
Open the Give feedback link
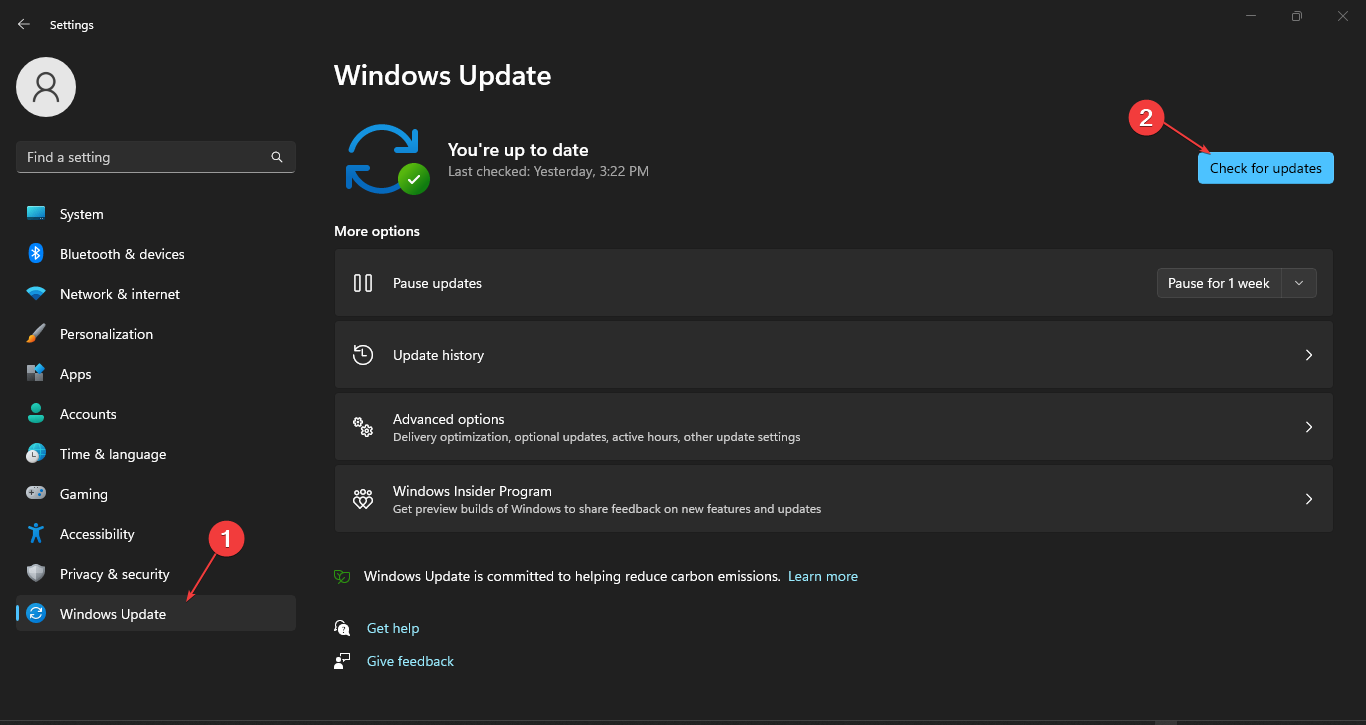coord(410,661)
